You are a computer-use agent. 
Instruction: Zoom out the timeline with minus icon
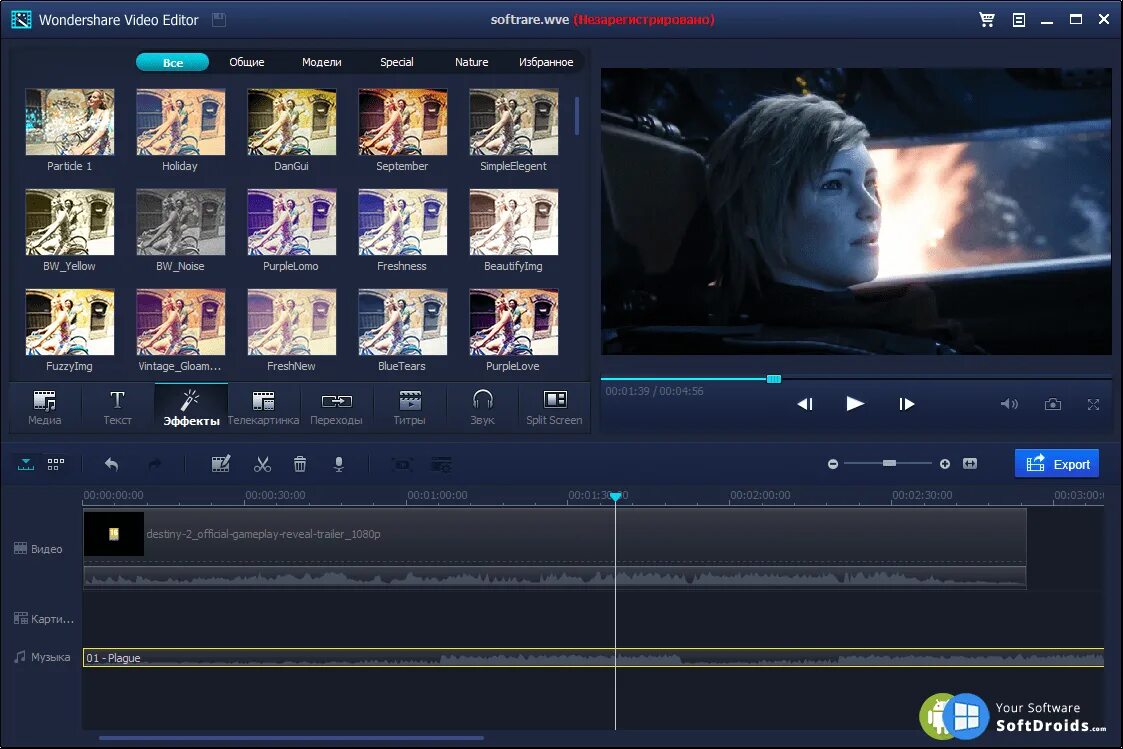tap(833, 464)
